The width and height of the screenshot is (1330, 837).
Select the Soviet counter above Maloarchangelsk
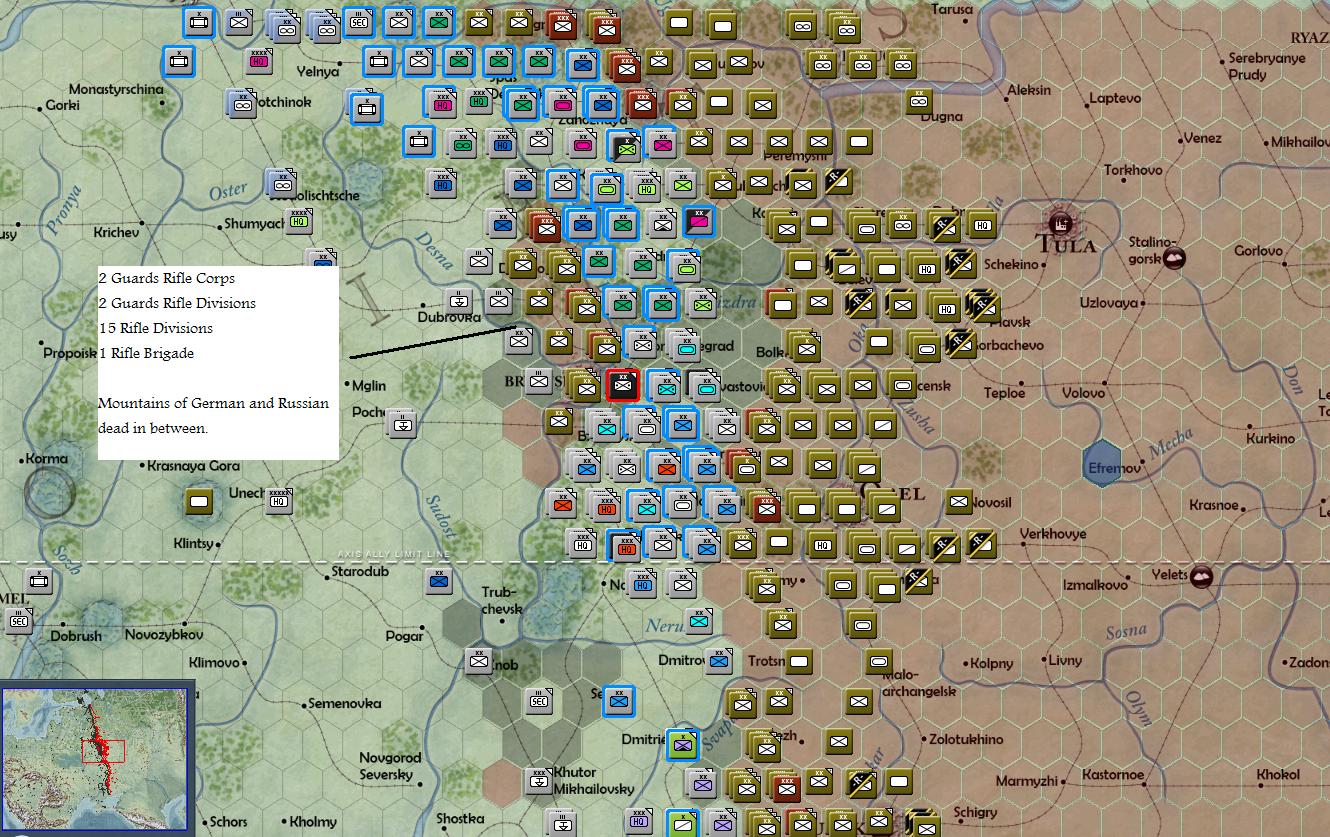[879, 661]
